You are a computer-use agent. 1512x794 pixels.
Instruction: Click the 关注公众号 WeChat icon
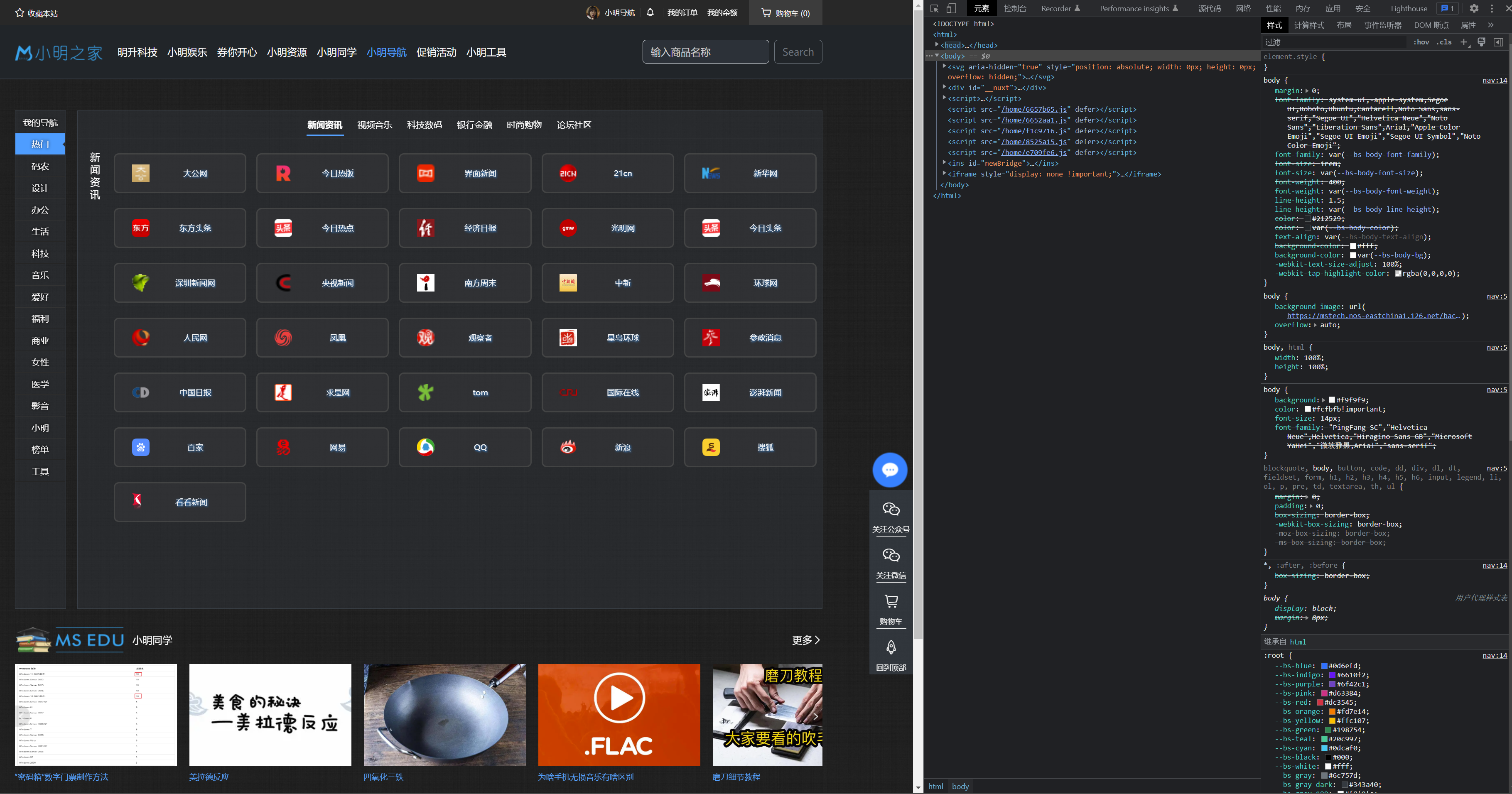[891, 509]
